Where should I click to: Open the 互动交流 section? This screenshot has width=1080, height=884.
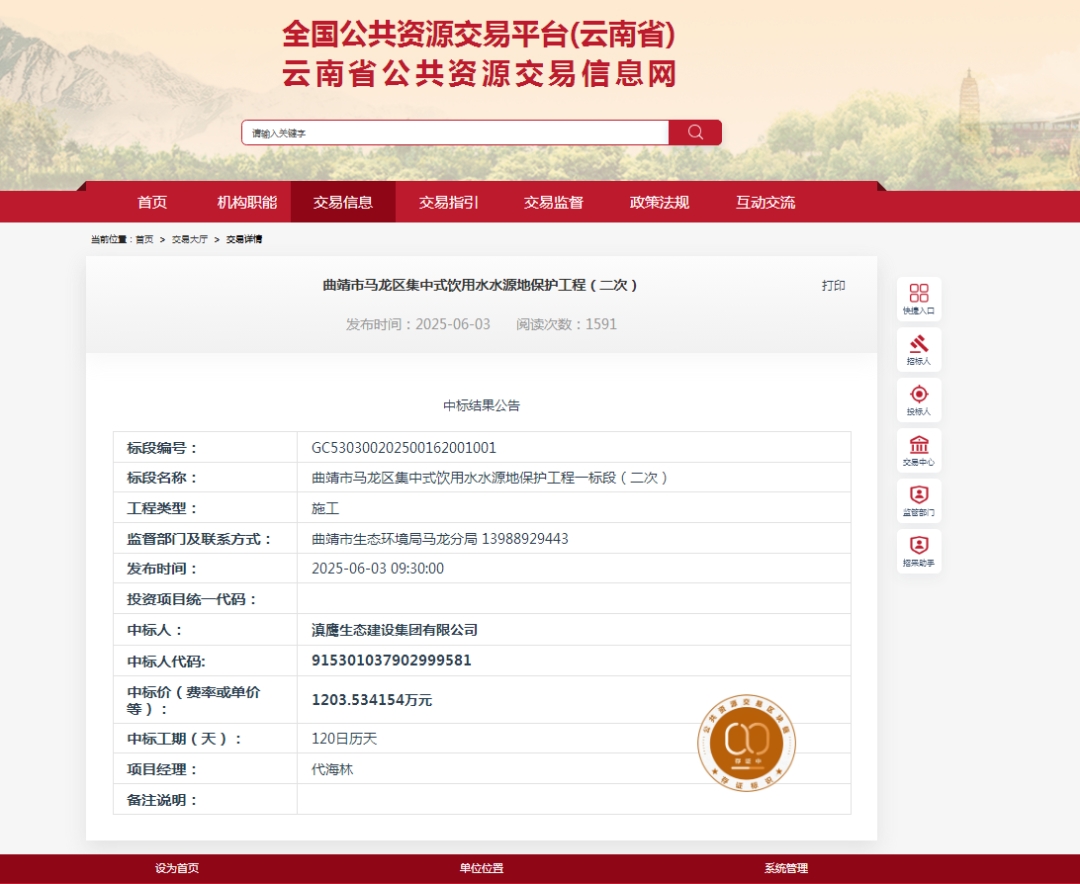[x=764, y=202]
